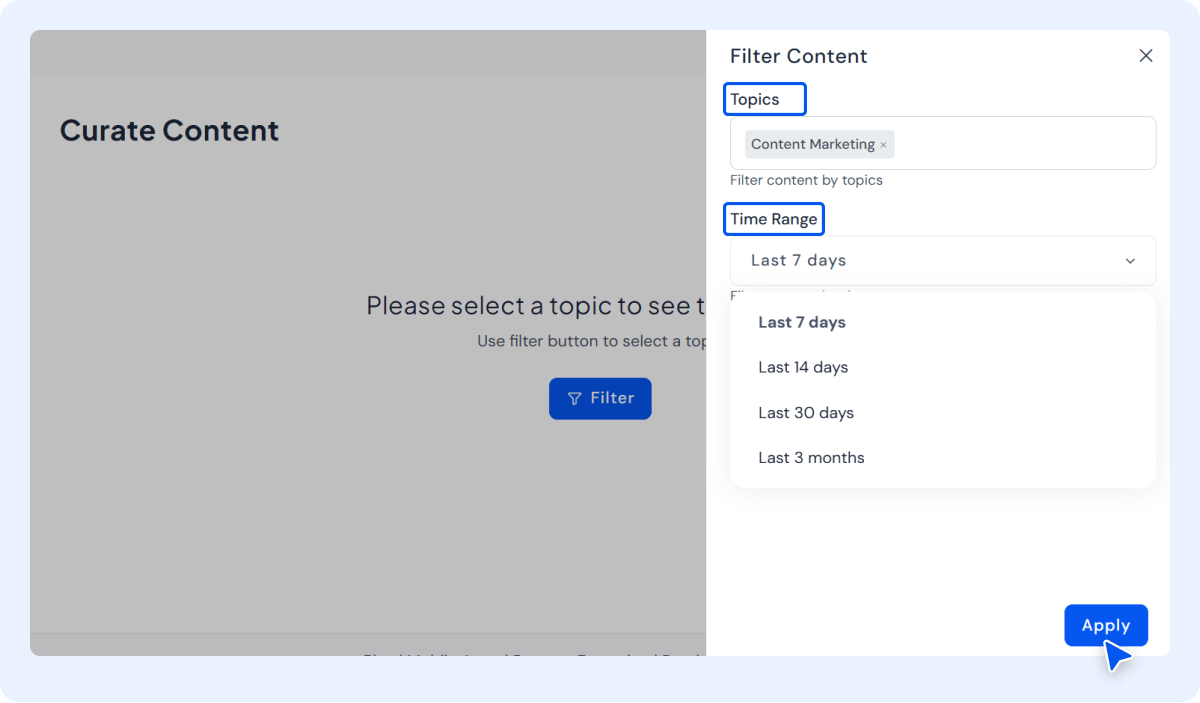Click the Content Marketing tag chip
The height and width of the screenshot is (703, 1200).
(x=812, y=144)
